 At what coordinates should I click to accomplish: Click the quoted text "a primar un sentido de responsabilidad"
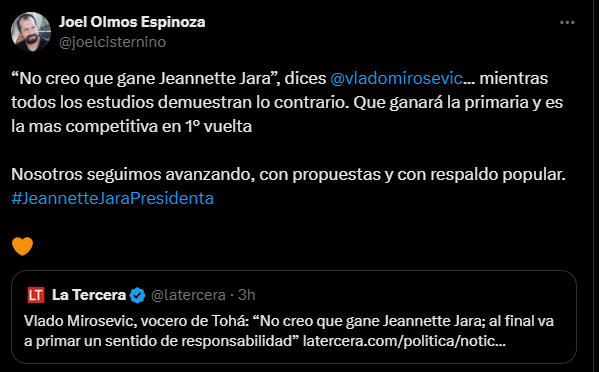click(161, 341)
